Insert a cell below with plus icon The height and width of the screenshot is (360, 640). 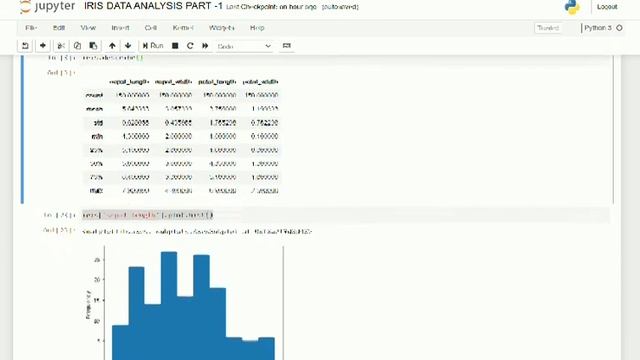click(43, 46)
